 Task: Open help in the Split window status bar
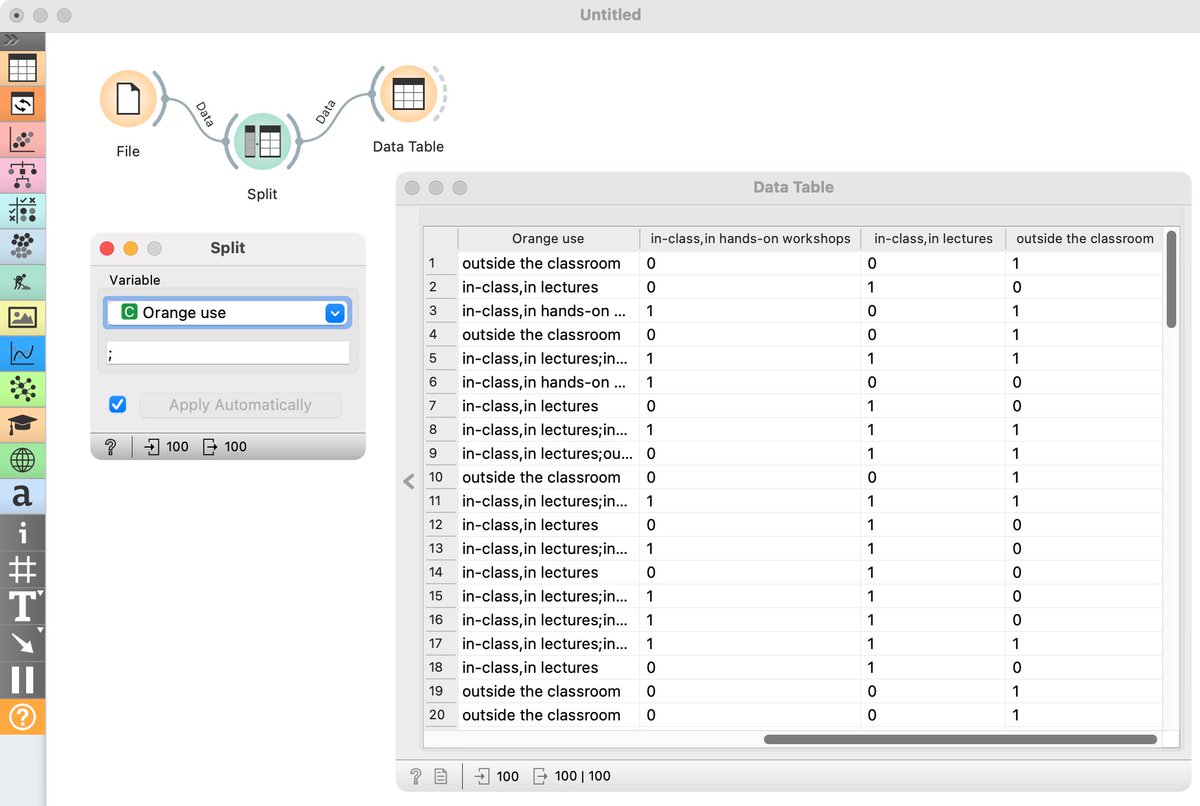[110, 447]
